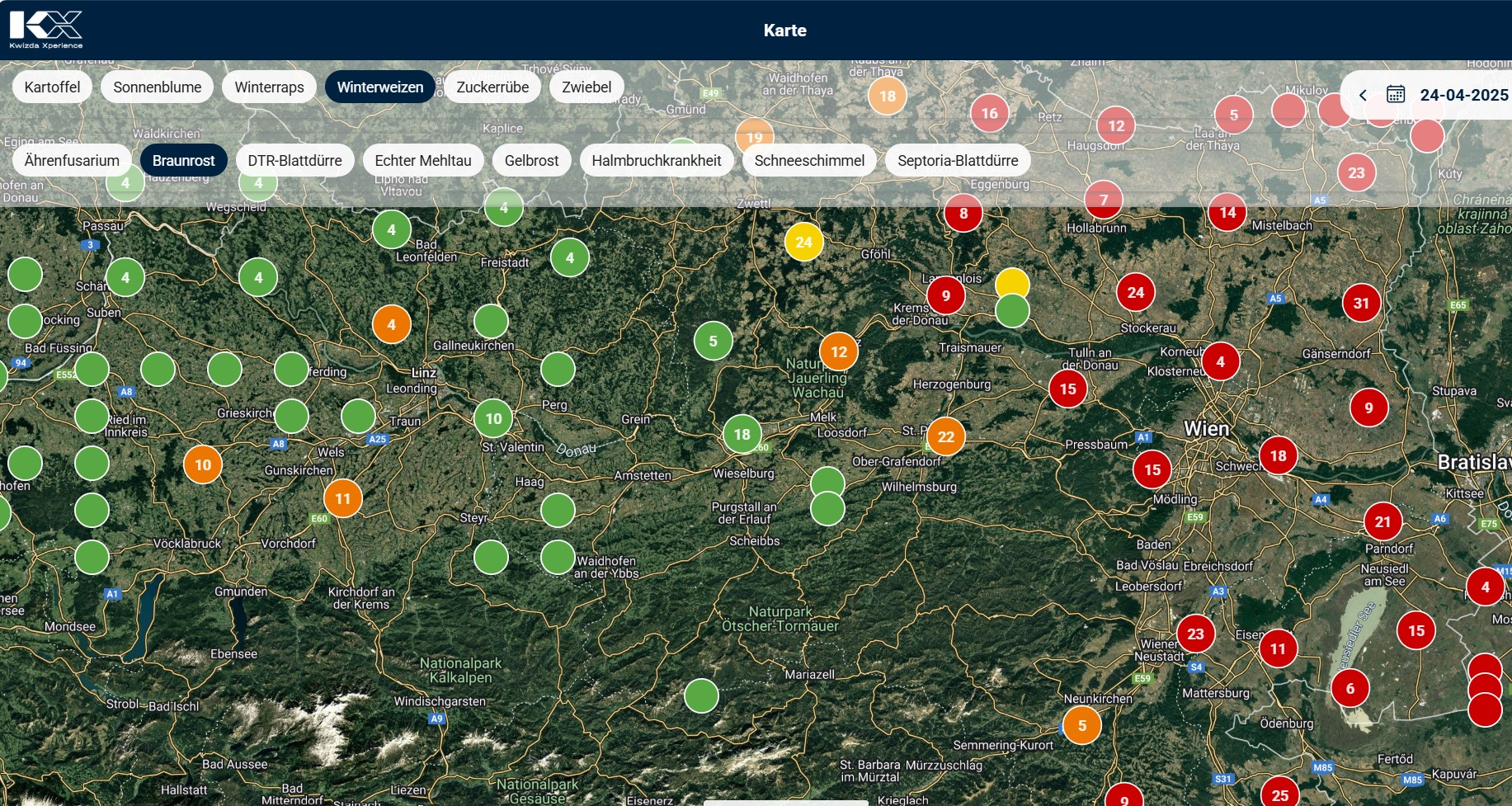1512x806 pixels.
Task: Open the date field showing 24-04-2025
Action: pyautogui.click(x=1463, y=95)
